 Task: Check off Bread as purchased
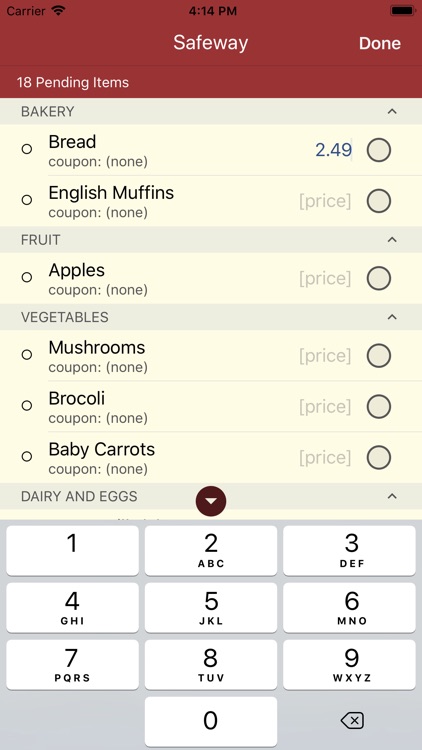(x=379, y=150)
